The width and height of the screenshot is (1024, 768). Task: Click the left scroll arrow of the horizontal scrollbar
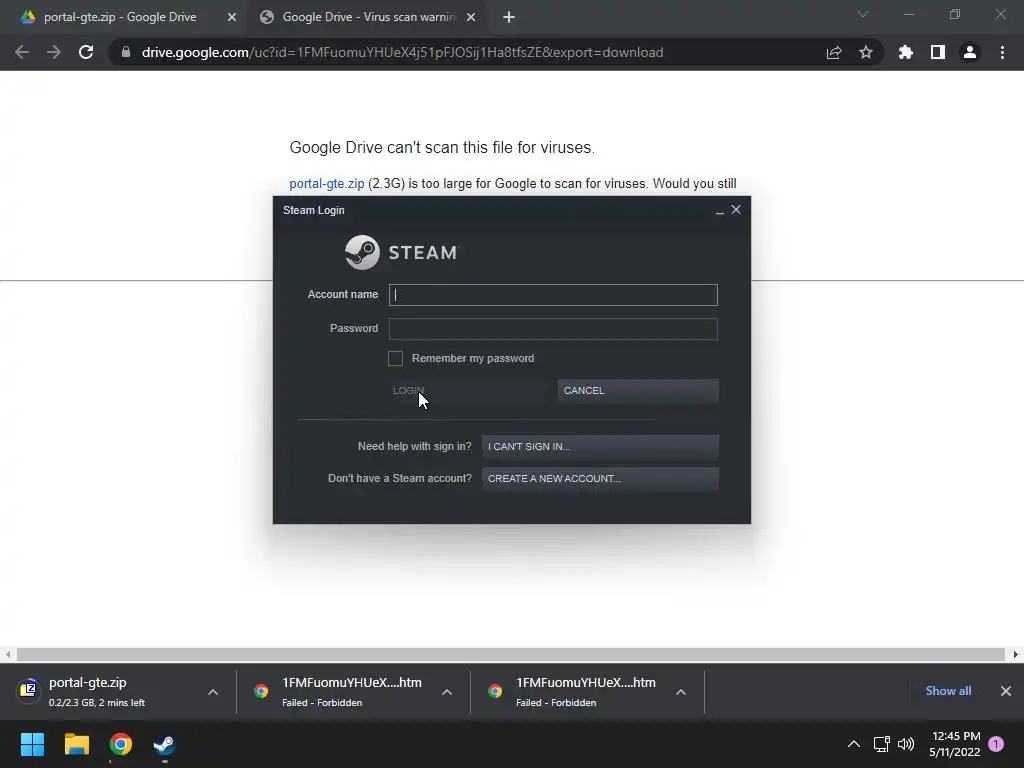click(8, 654)
